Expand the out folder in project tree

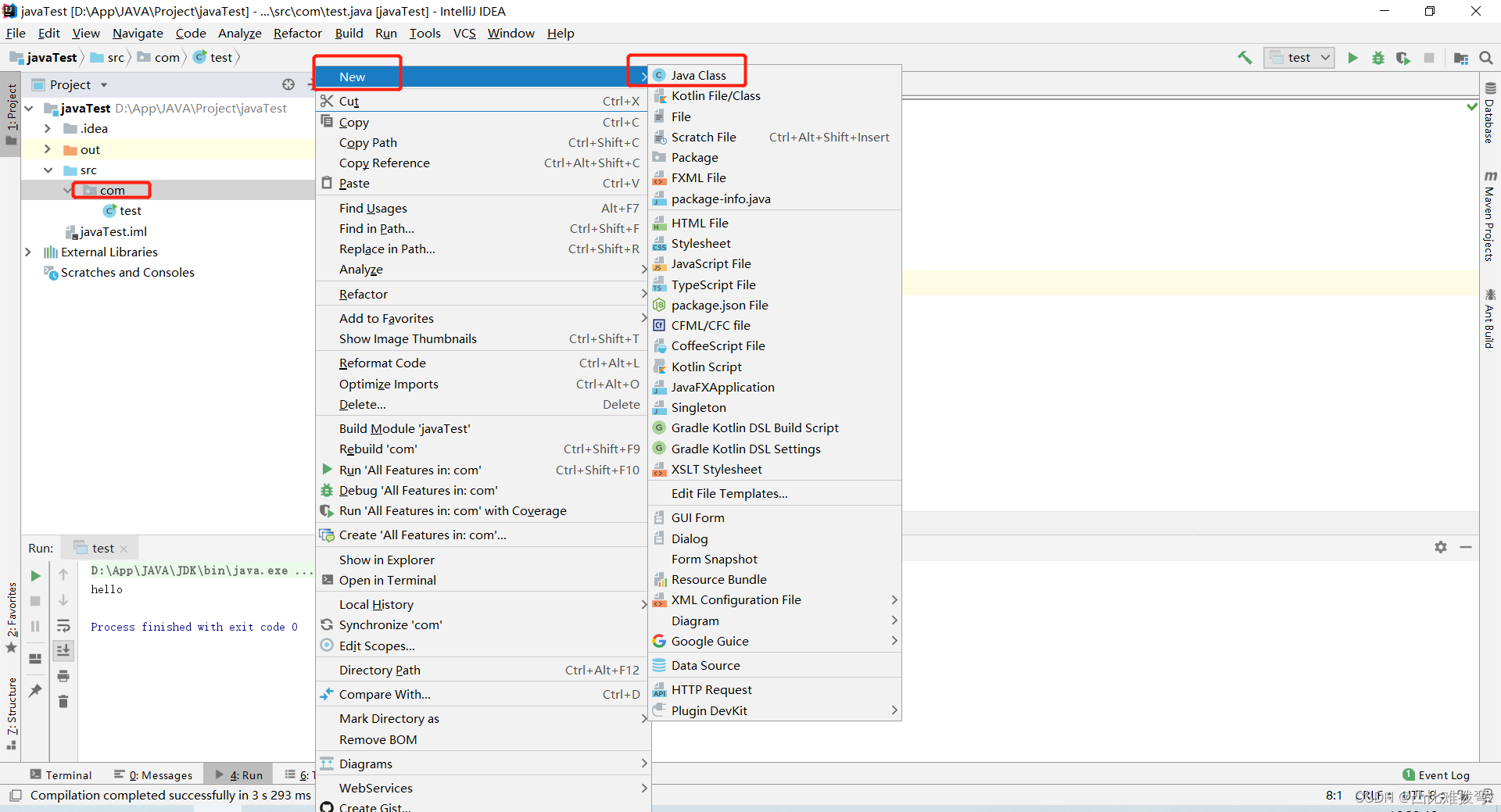(x=47, y=149)
